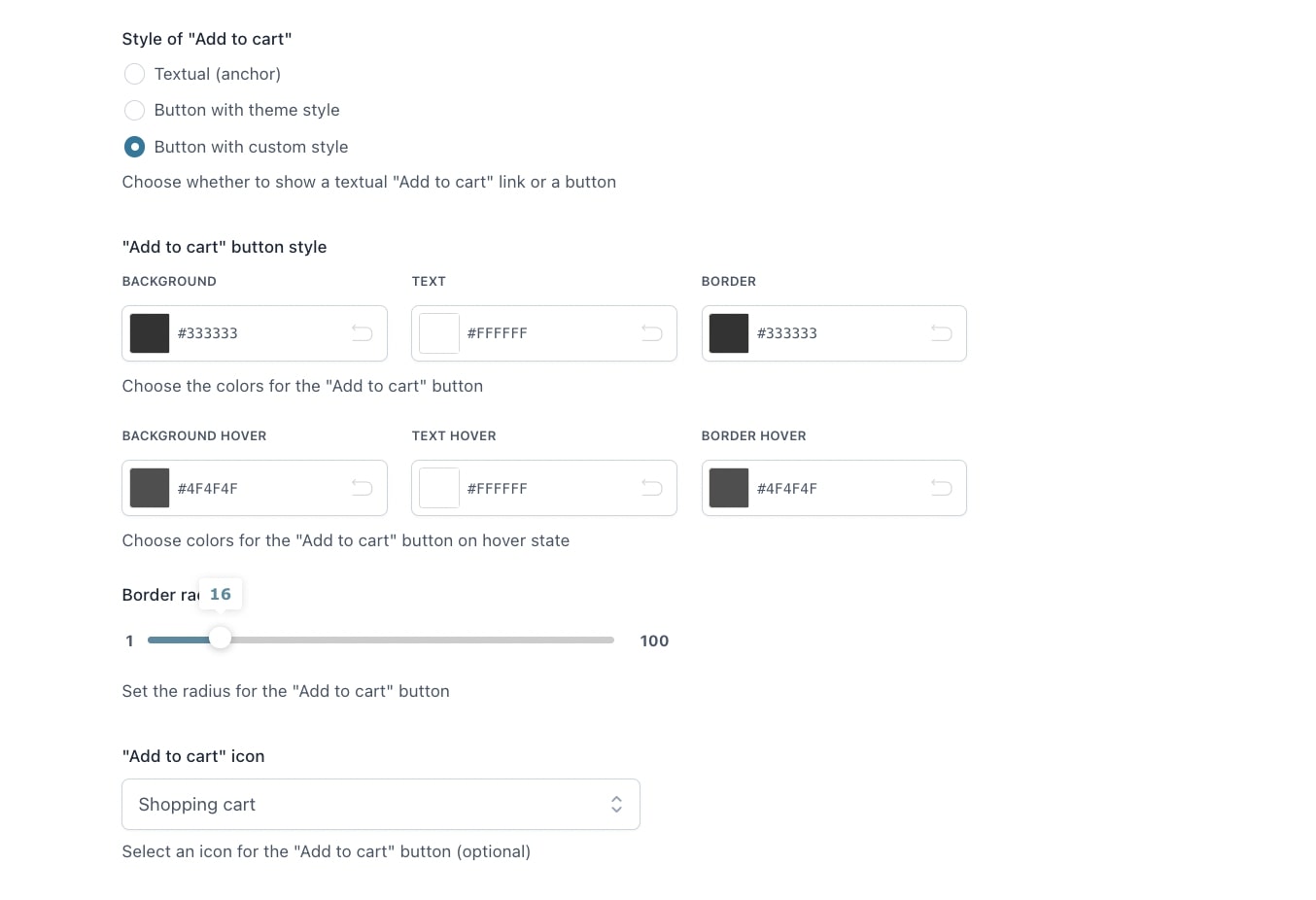Viewport: 1316px width, 900px height.
Task: Click the Border radius slider handle
Action: tap(221, 638)
